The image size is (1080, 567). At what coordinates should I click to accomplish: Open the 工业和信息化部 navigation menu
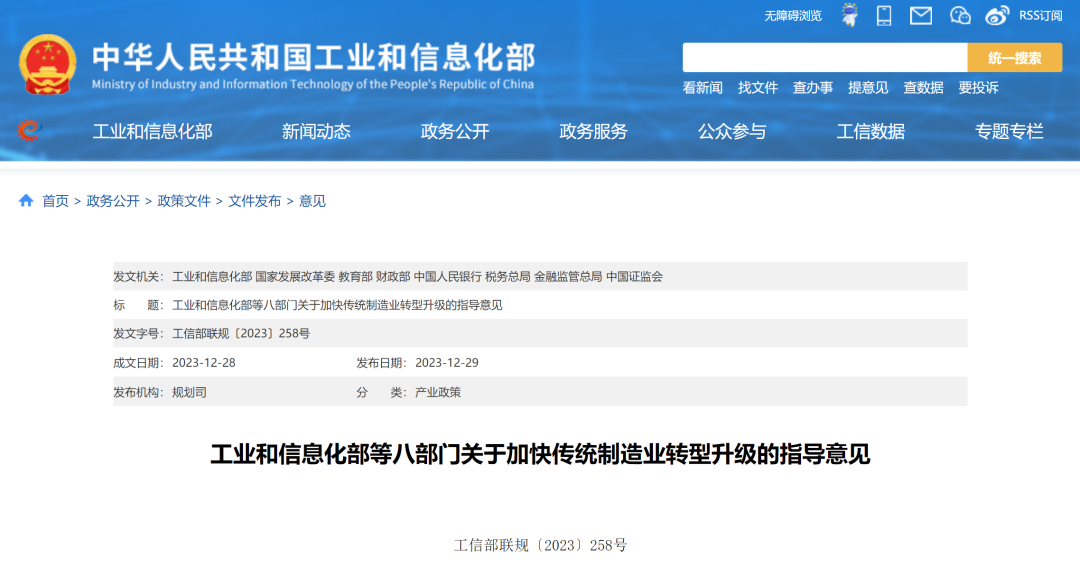tap(152, 131)
